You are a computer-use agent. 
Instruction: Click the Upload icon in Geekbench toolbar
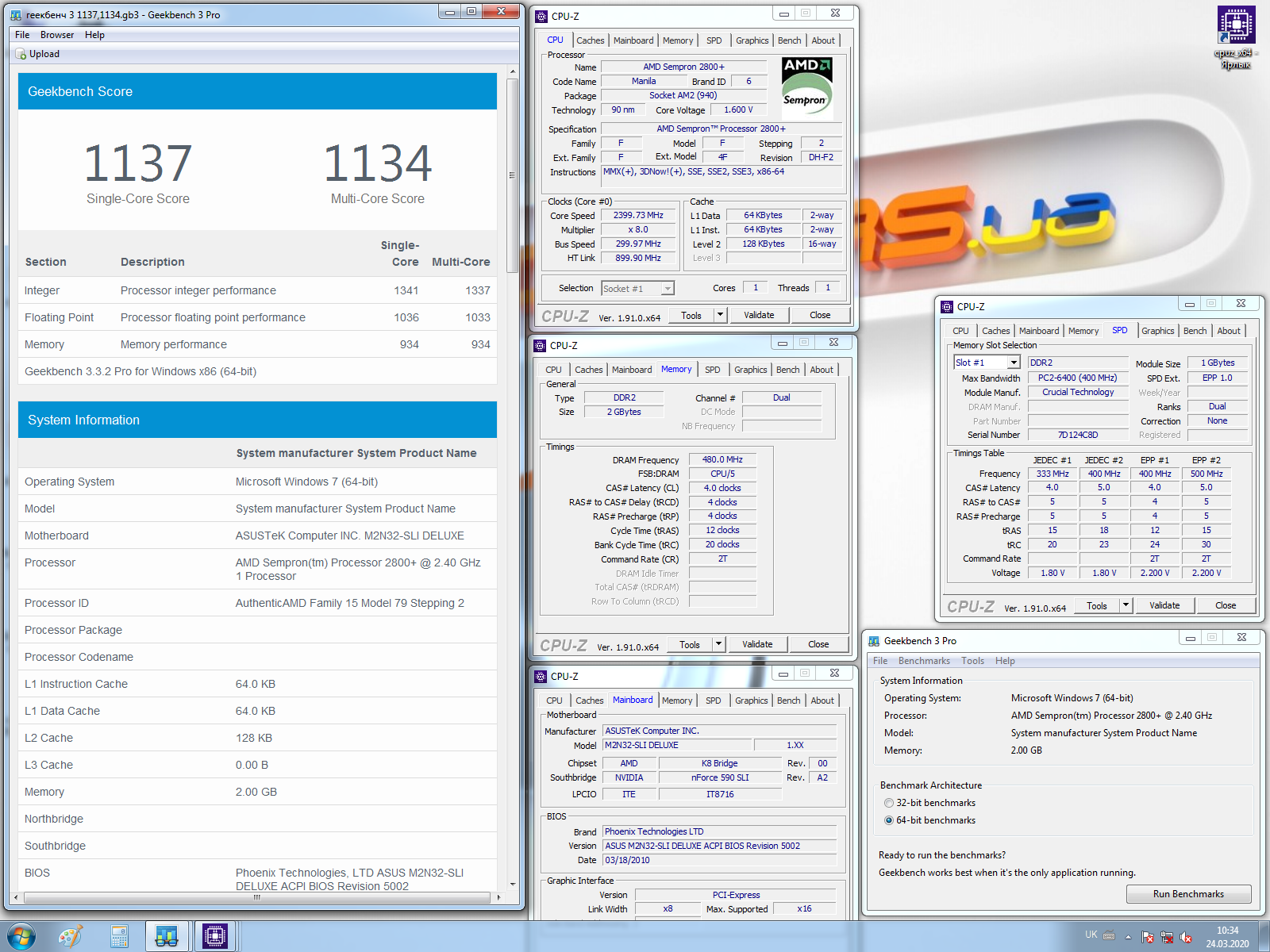pos(21,54)
